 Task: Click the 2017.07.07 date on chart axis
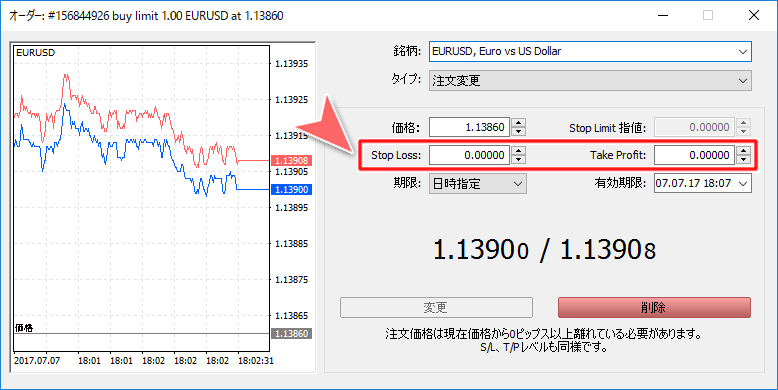37,361
